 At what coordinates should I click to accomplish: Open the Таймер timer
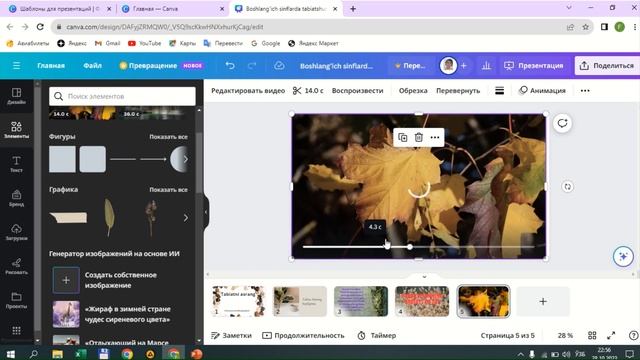pos(376,336)
